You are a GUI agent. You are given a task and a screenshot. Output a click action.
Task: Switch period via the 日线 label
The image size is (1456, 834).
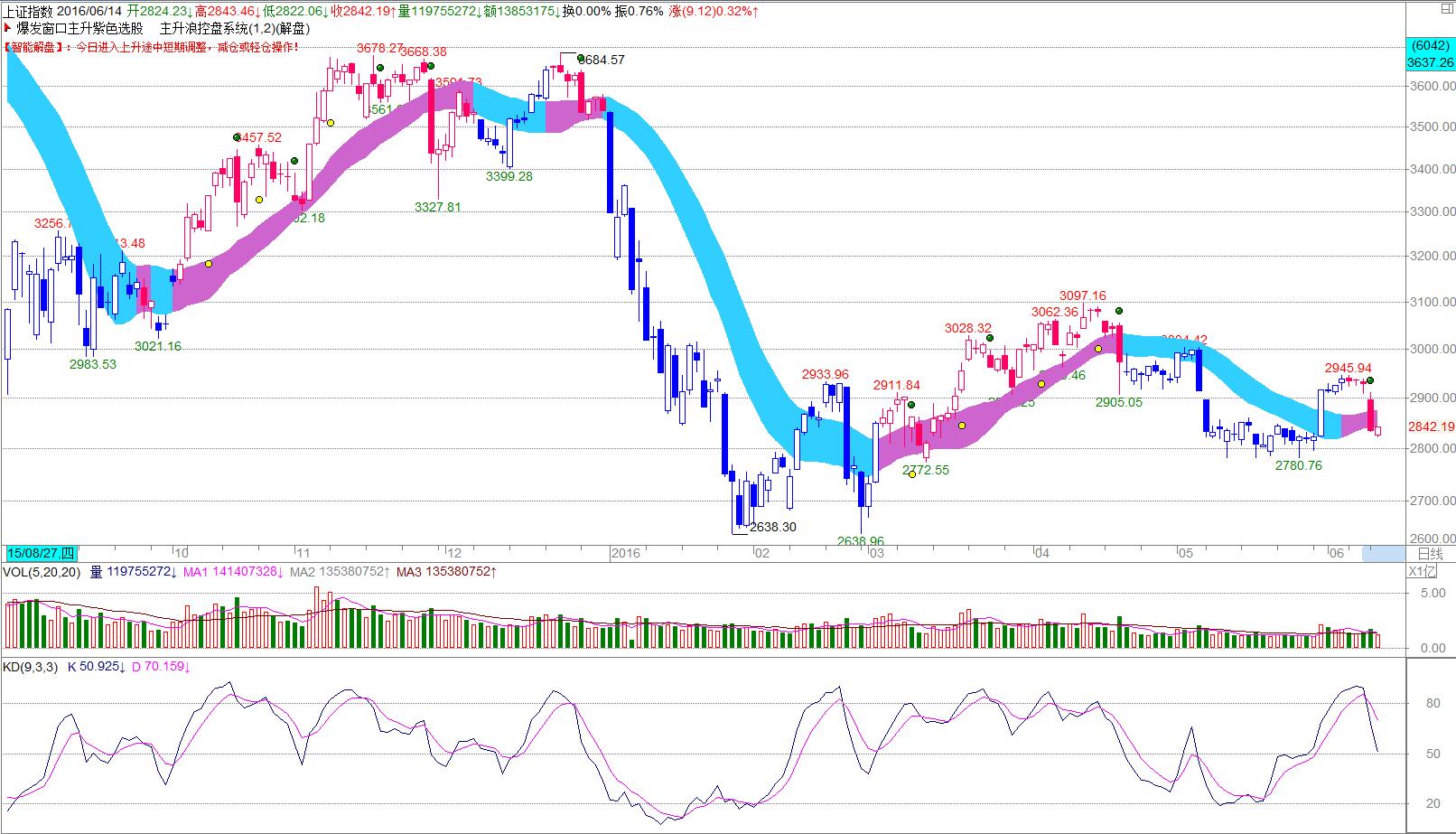pos(1430,553)
